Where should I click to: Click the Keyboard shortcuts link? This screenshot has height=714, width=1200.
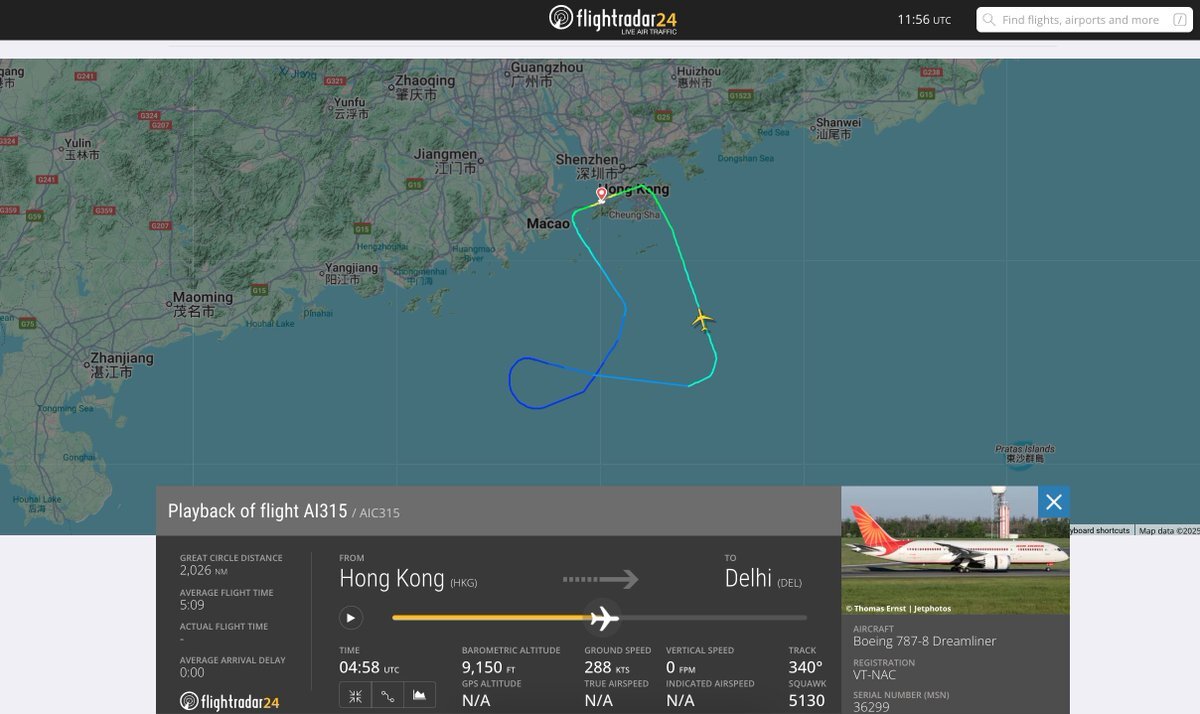(x=1099, y=530)
